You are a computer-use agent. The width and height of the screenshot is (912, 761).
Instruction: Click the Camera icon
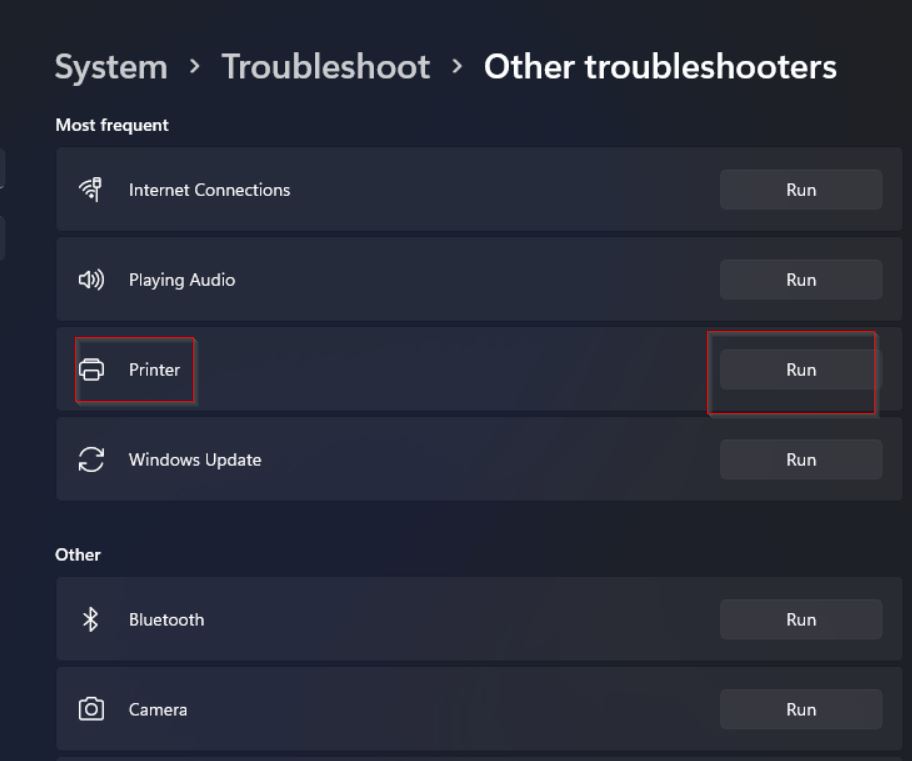[91, 710]
